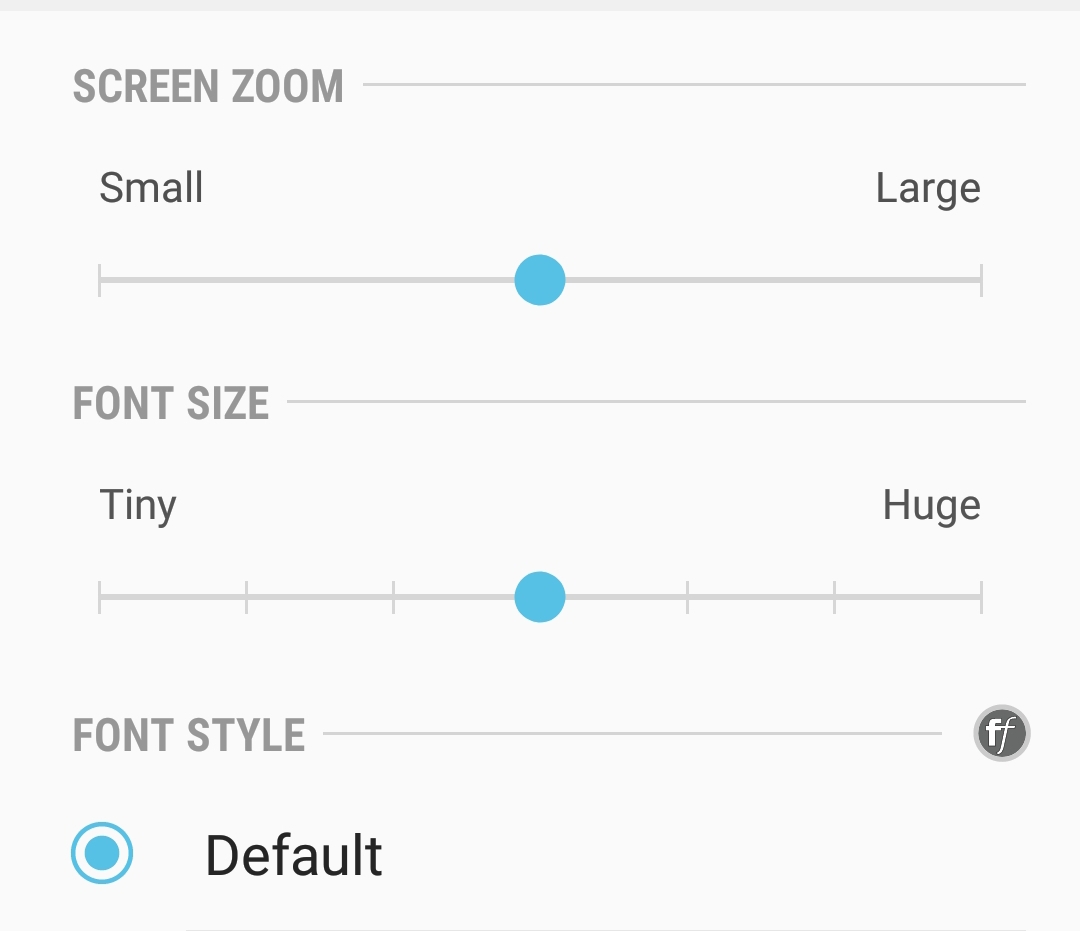Select the Default font style radio button
Viewport: 1080px width, 931px height.
[x=102, y=853]
